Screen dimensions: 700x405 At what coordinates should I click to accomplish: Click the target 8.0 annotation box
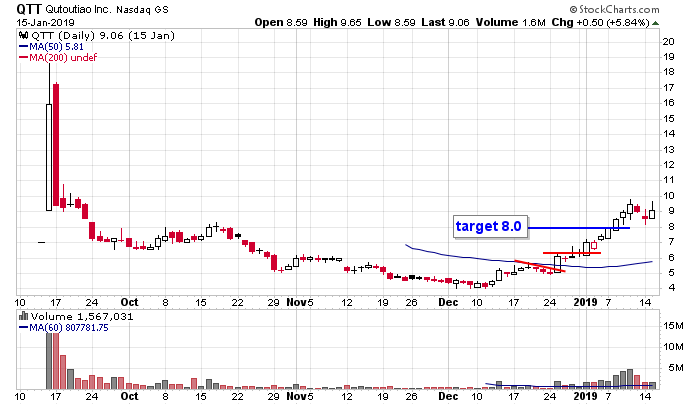tap(490, 226)
